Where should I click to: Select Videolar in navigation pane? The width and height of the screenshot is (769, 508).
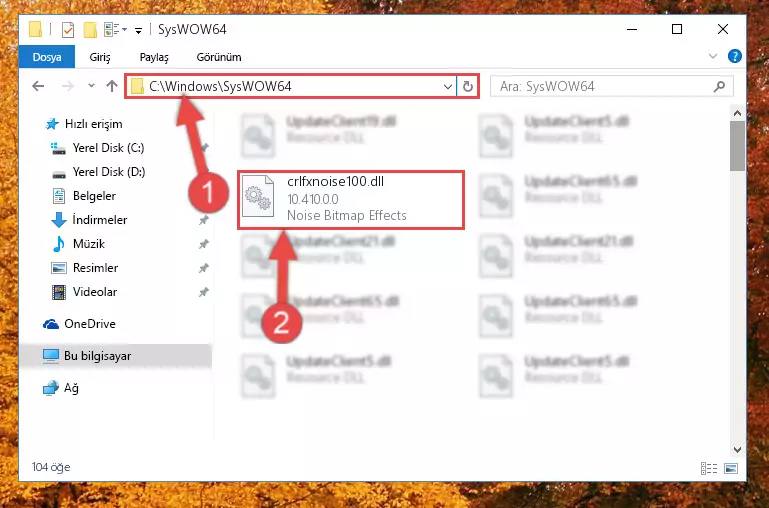tap(95, 292)
